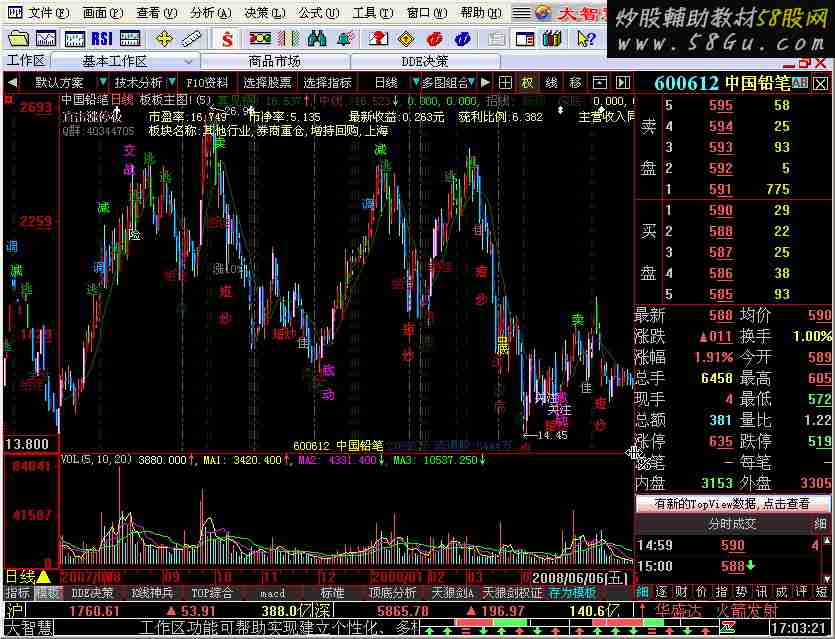The image size is (835, 639).
Task: Click the blue round seal toolbar icon
Action: 462,39
